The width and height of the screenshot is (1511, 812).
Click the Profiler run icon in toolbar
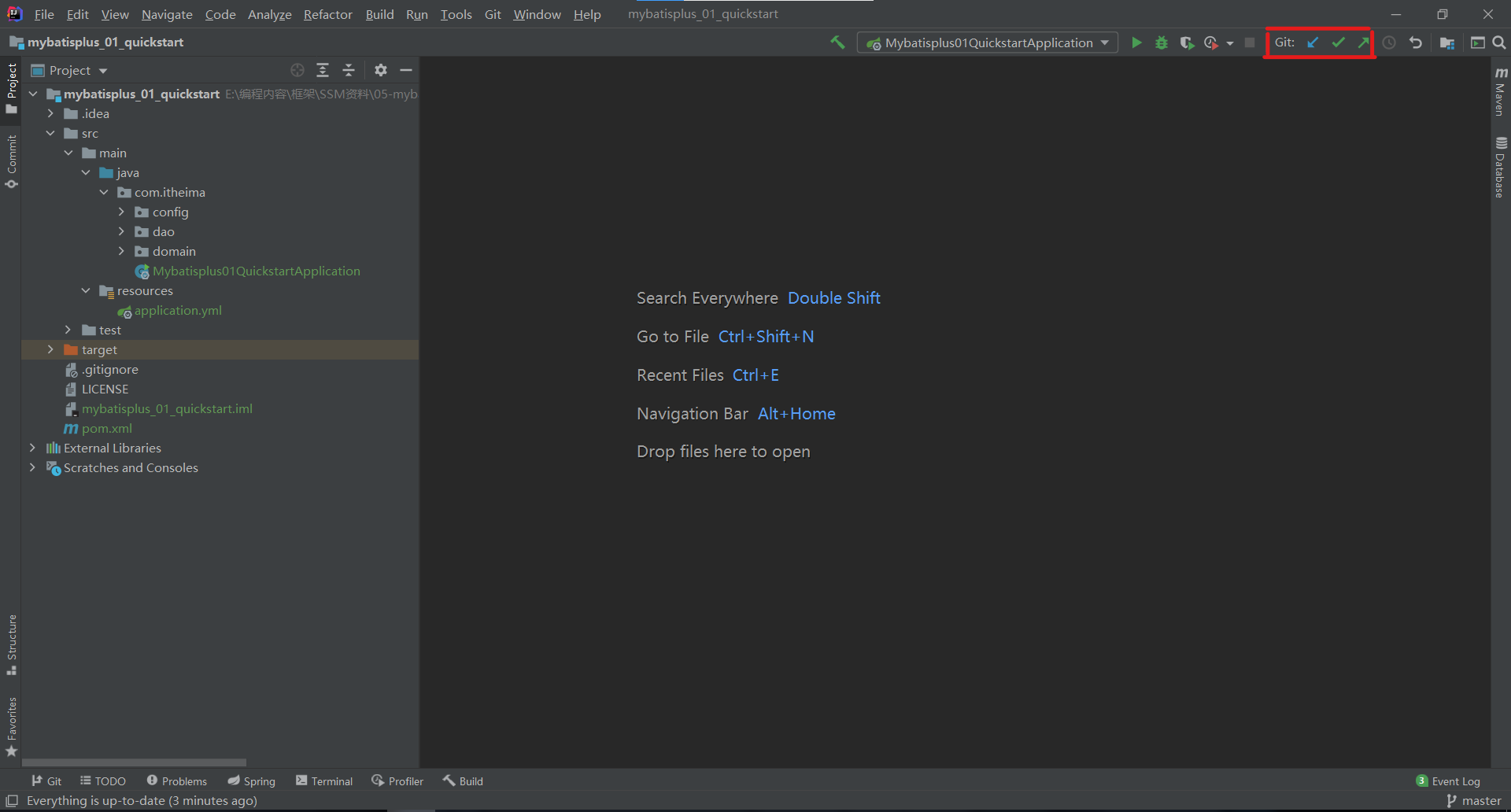1211,42
